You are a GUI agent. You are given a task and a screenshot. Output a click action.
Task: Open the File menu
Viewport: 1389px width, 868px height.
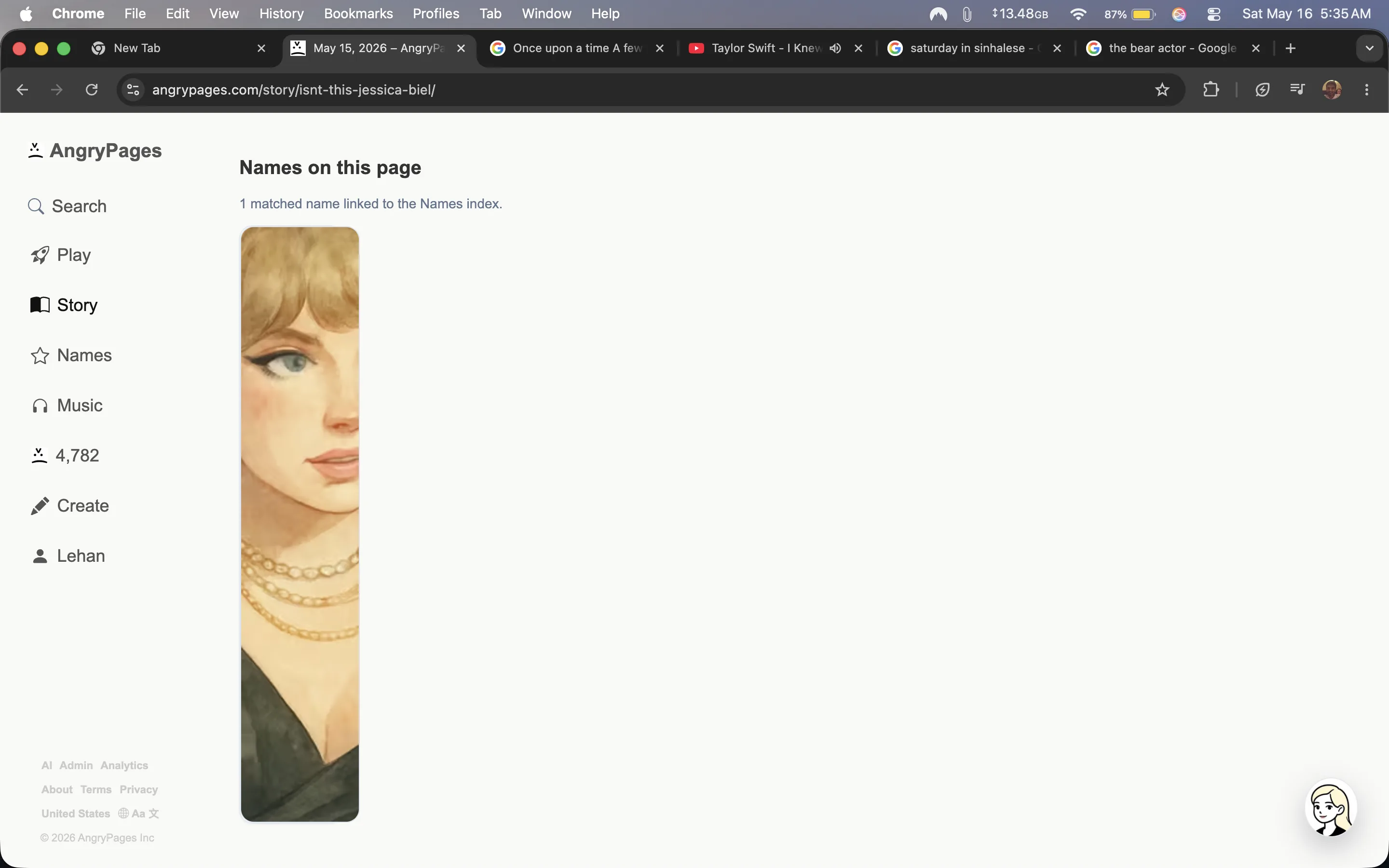[x=135, y=14]
